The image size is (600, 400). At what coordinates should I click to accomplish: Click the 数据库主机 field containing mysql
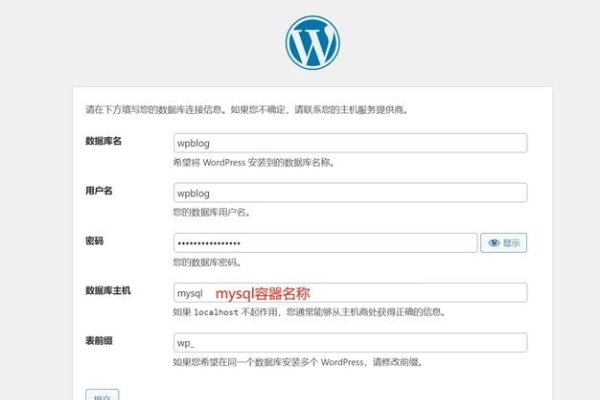tap(350, 293)
